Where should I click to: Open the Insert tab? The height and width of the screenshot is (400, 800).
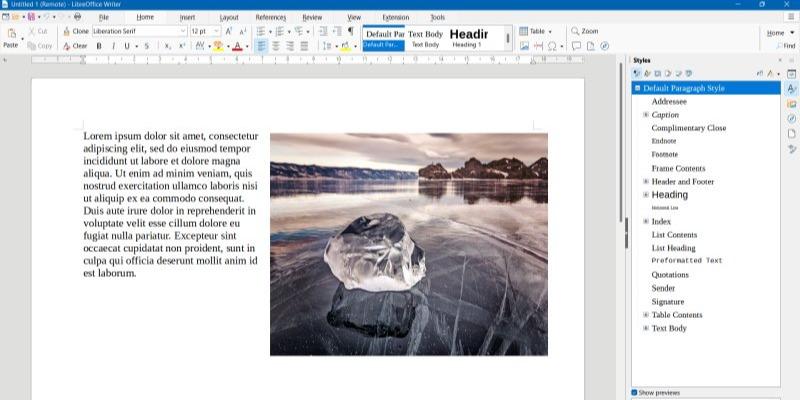pos(187,17)
